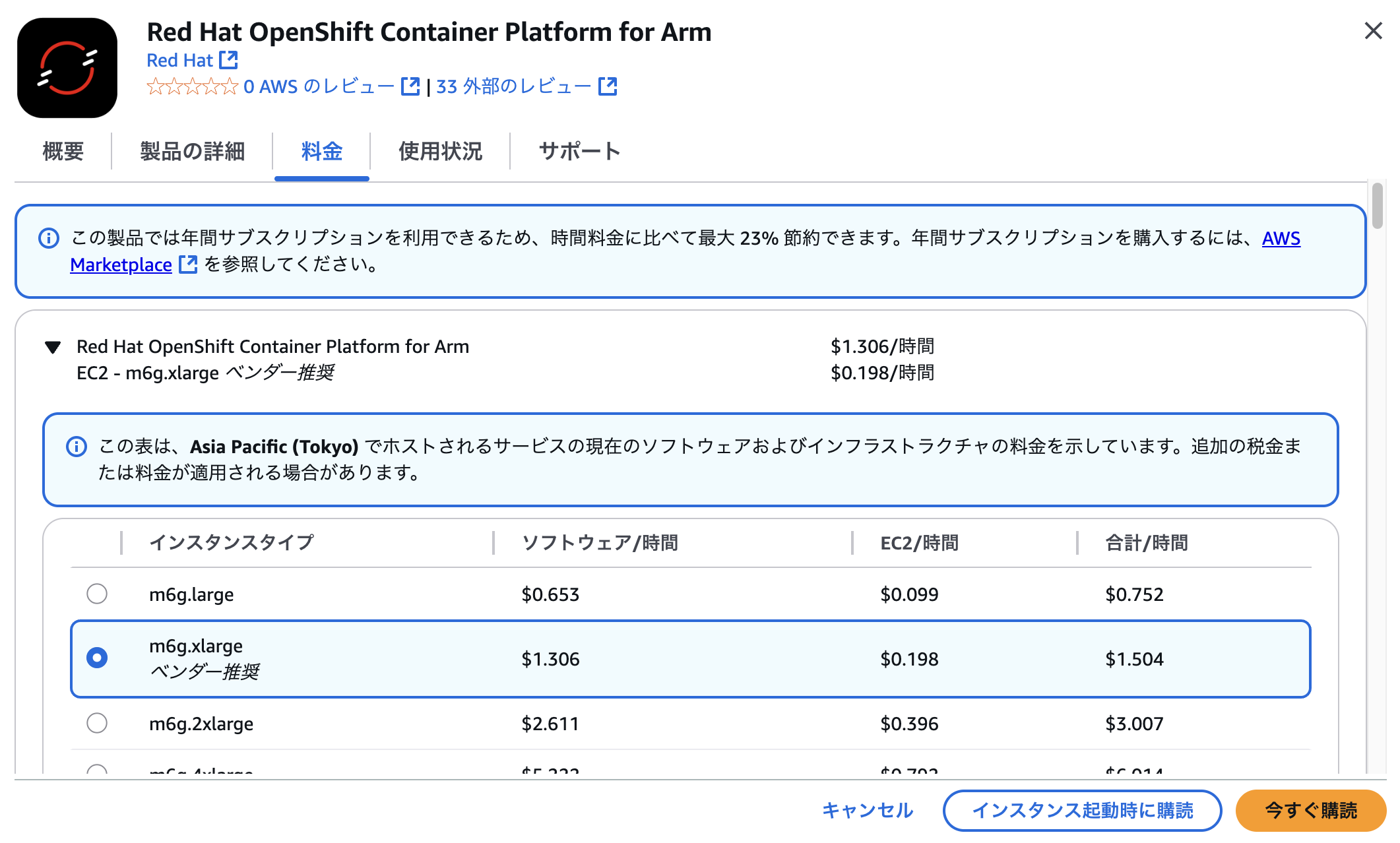1400x843 pixels.
Task: Select the m6g.large radio button
Action: pyautogui.click(x=97, y=594)
